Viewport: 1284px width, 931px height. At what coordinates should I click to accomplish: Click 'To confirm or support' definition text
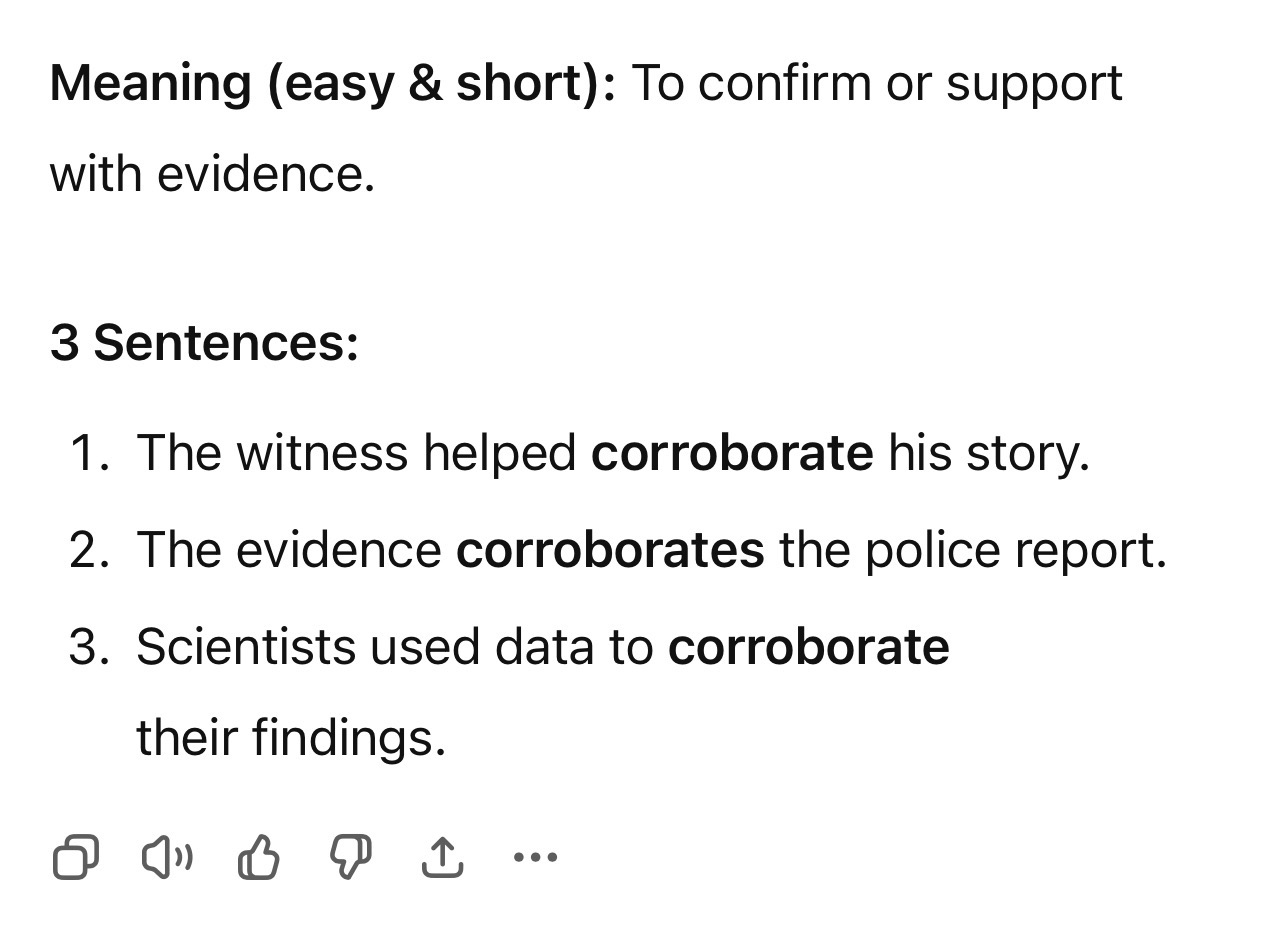click(x=877, y=83)
